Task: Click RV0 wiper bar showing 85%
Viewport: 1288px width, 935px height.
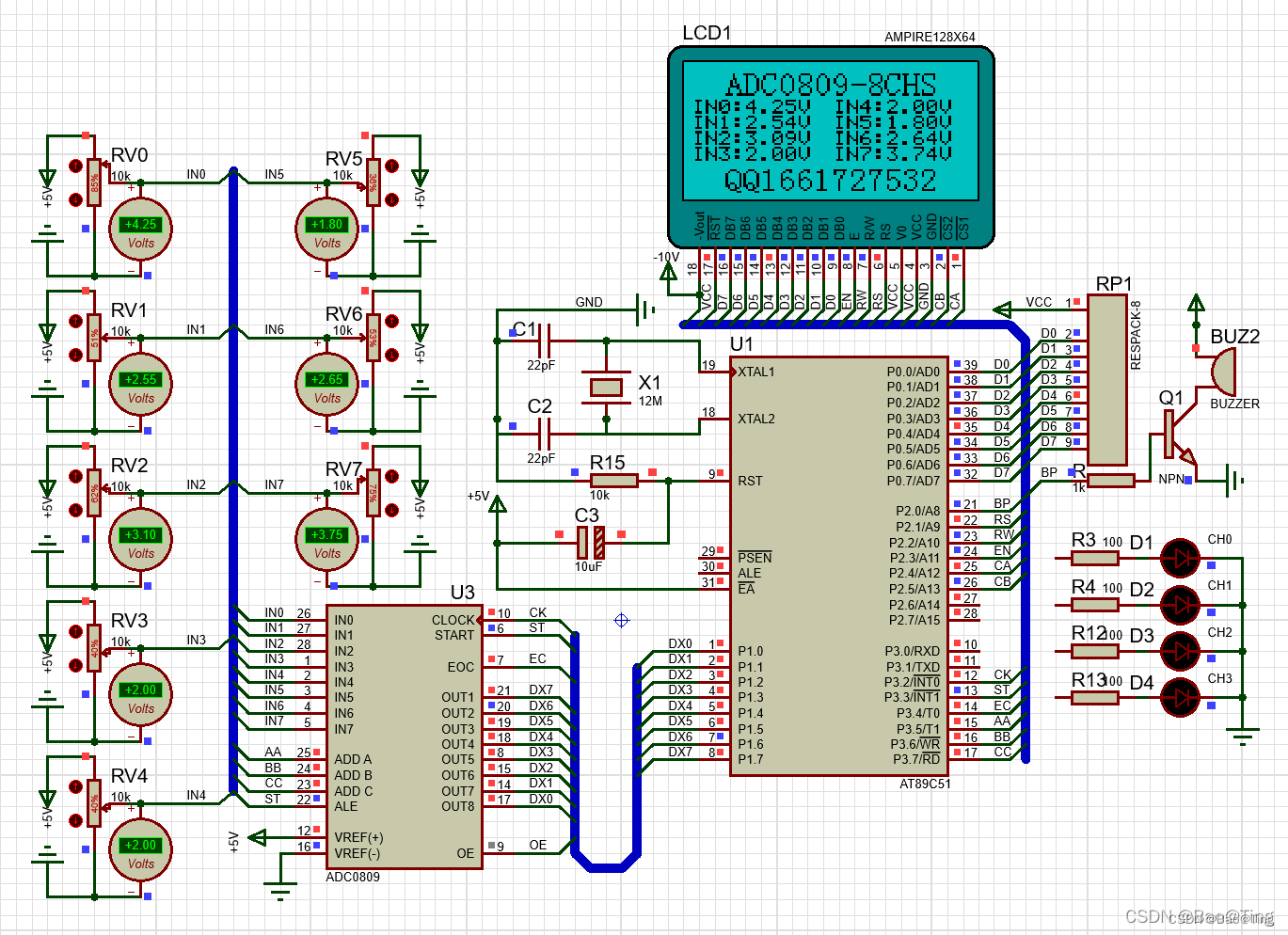Action: 94,182
